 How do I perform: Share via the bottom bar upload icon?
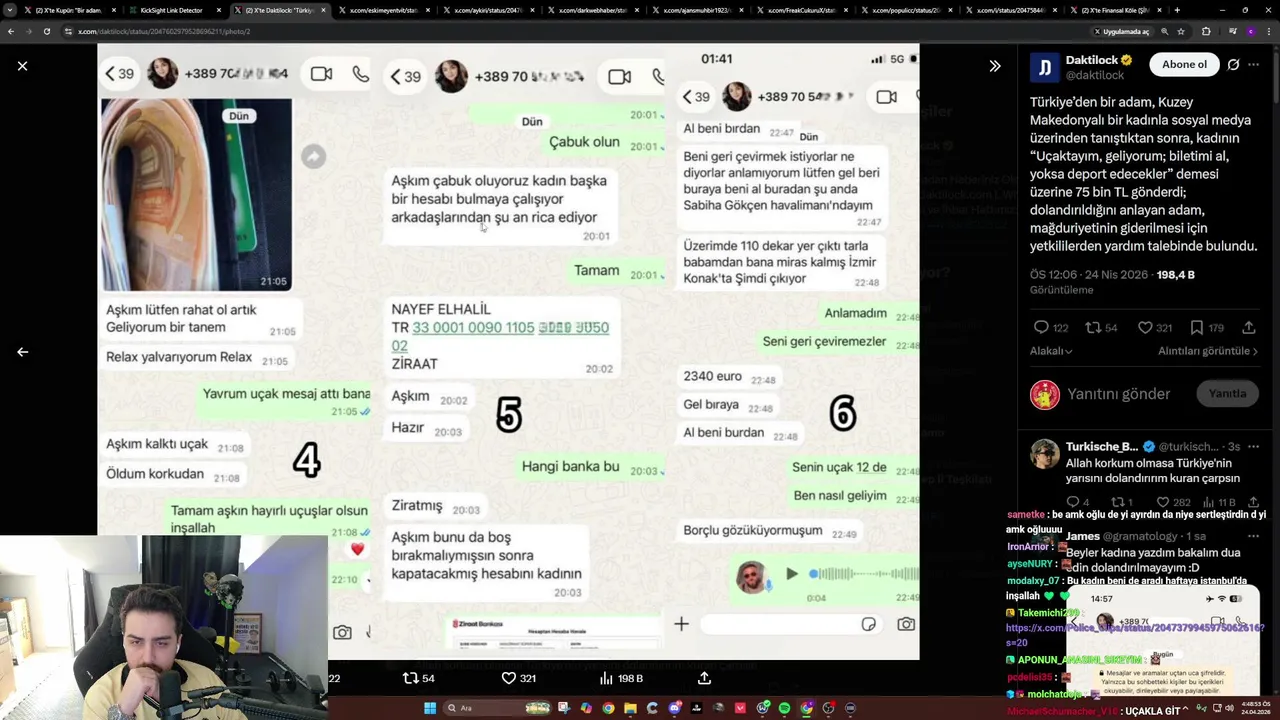(x=704, y=678)
